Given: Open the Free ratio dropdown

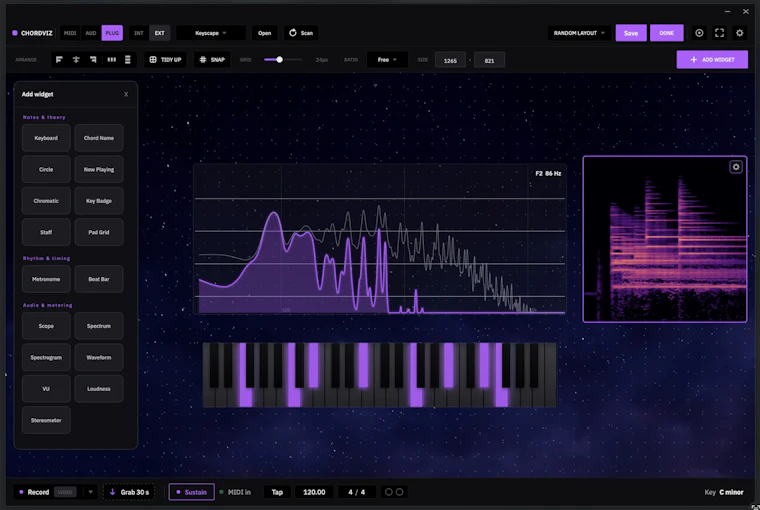Looking at the screenshot, I should (x=387, y=60).
